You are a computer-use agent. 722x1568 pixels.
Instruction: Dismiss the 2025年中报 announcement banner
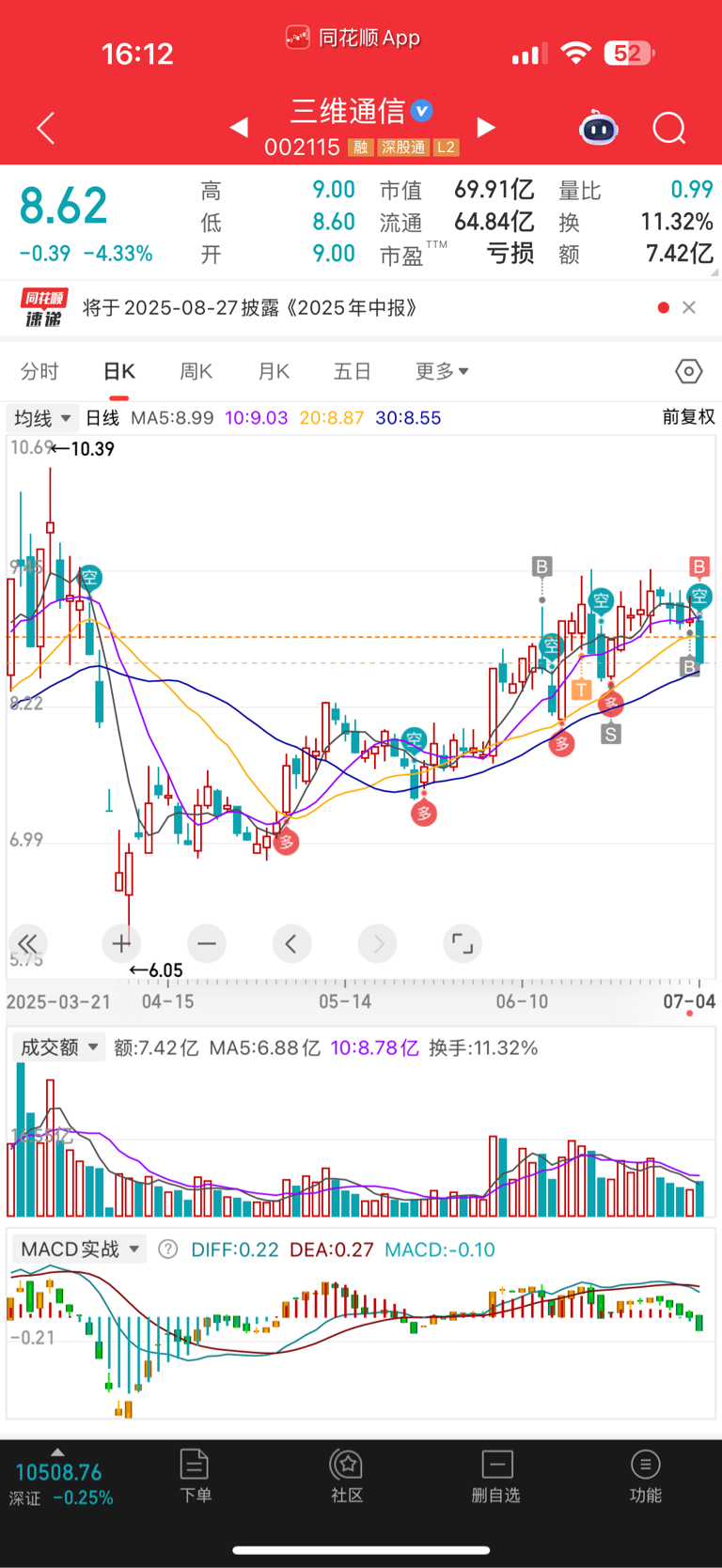689,307
